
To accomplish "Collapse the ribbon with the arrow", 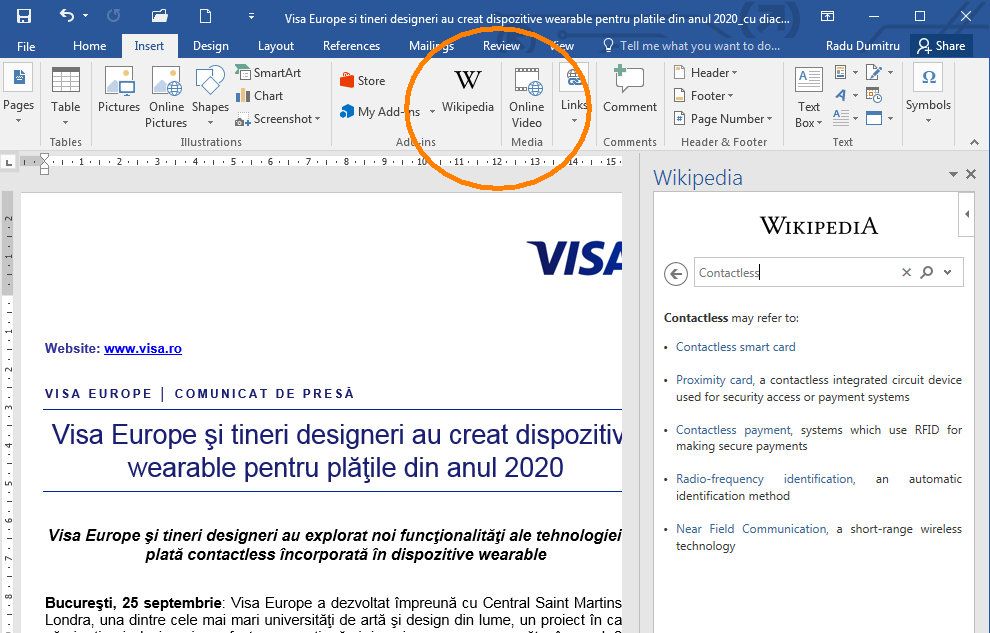I will pos(974,143).
